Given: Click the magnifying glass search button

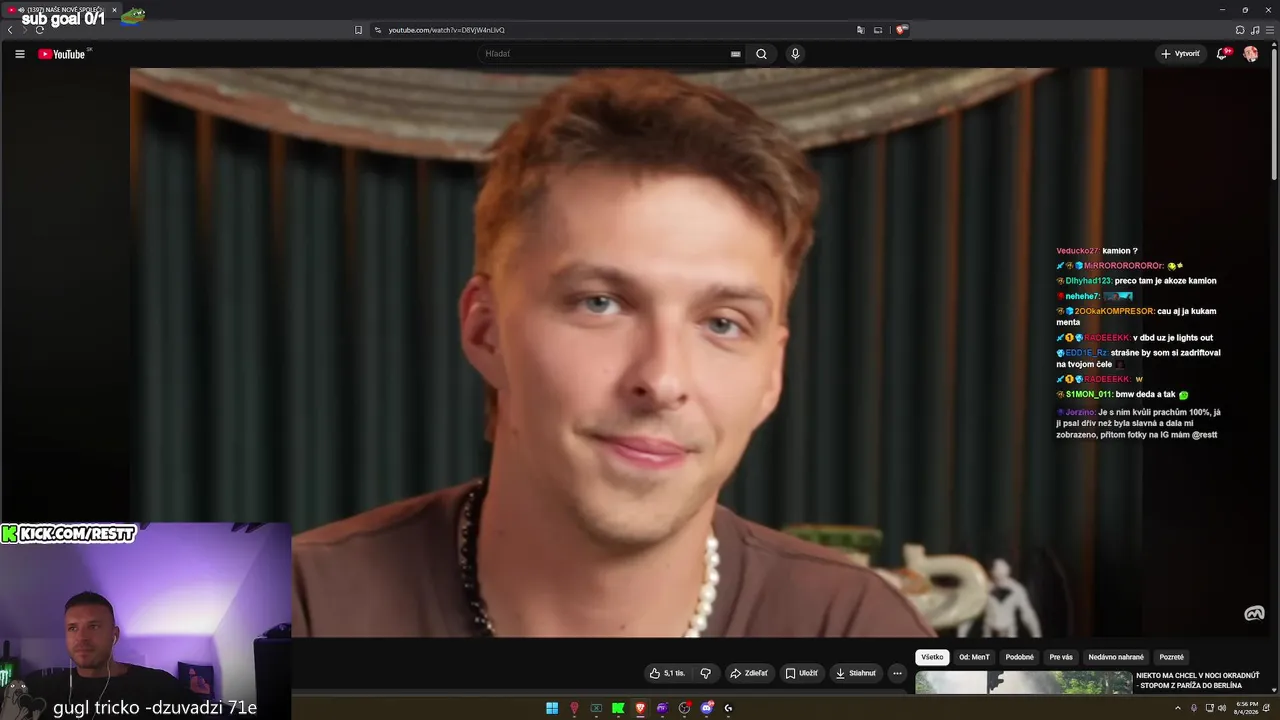Looking at the screenshot, I should click(x=761, y=54).
